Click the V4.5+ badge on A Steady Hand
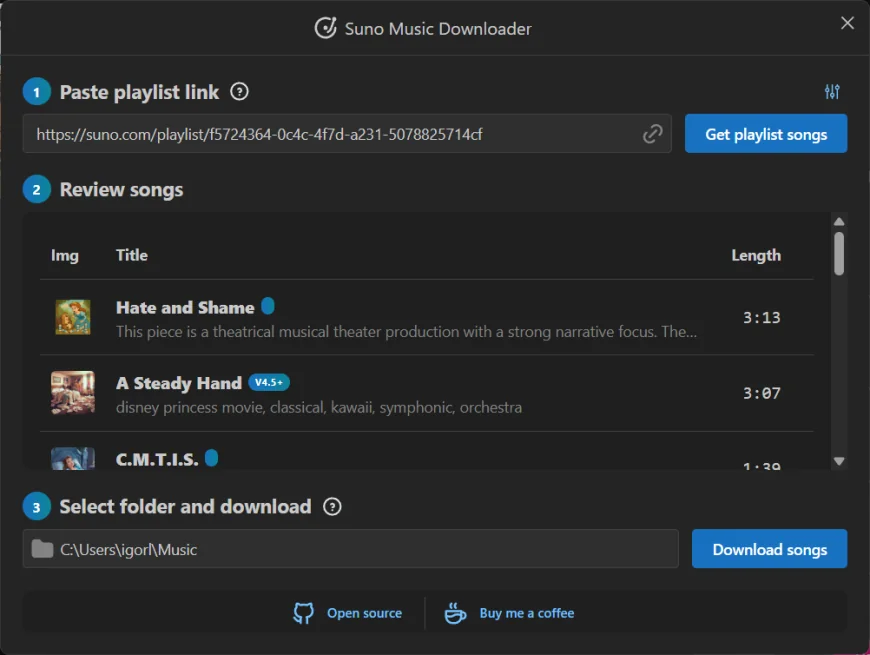870x655 pixels. (x=269, y=382)
